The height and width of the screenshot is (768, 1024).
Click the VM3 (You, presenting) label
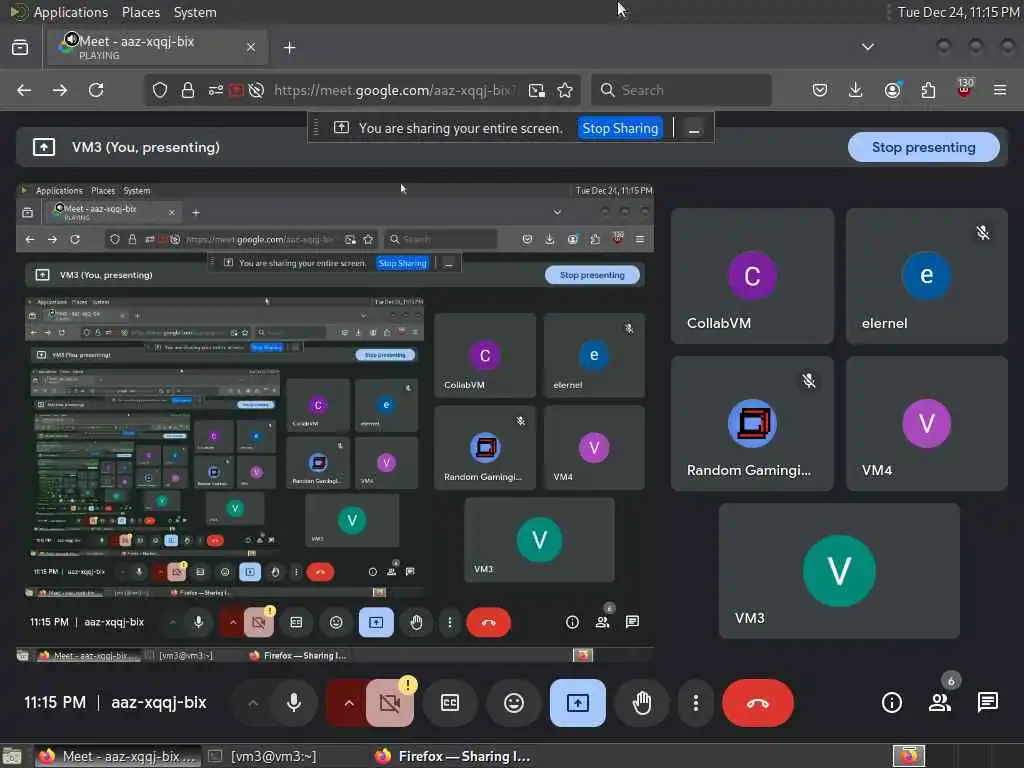tap(146, 148)
